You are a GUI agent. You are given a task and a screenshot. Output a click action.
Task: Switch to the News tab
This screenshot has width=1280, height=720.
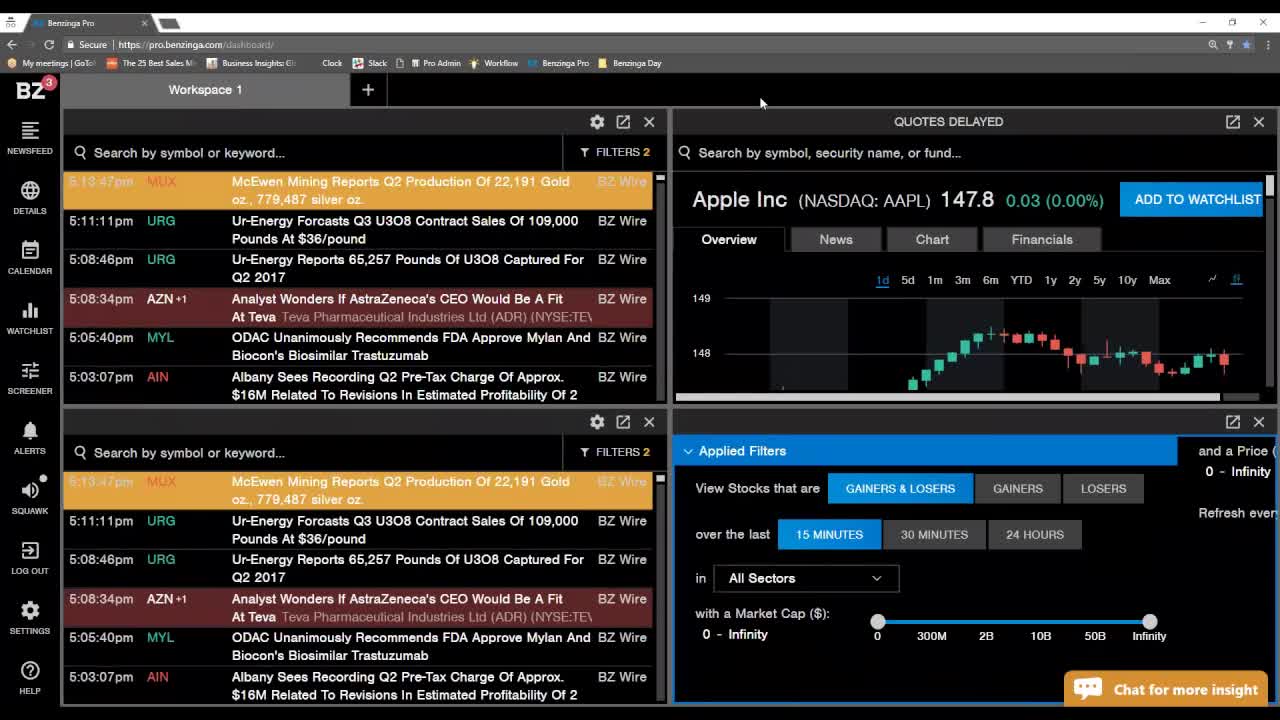pyautogui.click(x=836, y=239)
